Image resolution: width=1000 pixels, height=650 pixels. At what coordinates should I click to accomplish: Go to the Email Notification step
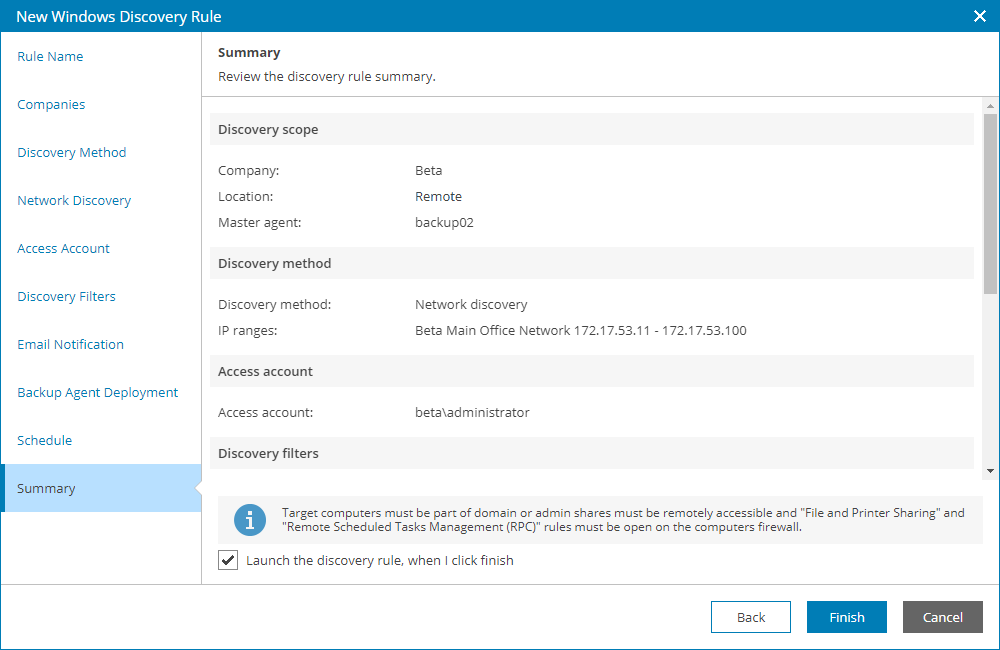(70, 344)
